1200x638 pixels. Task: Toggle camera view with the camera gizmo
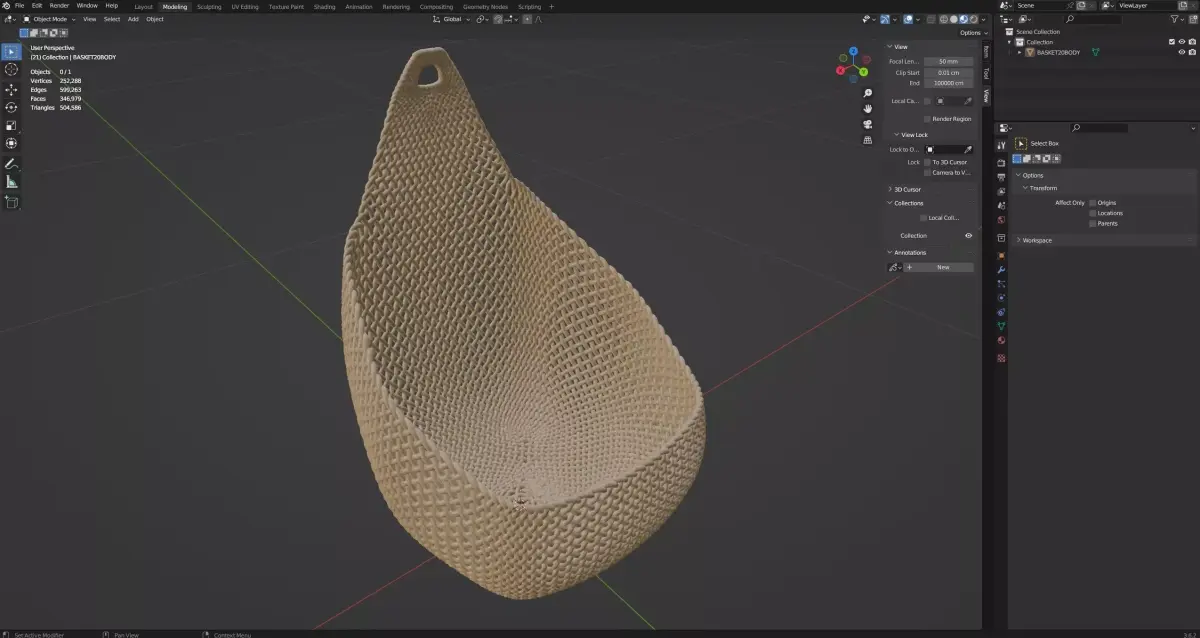[868, 124]
